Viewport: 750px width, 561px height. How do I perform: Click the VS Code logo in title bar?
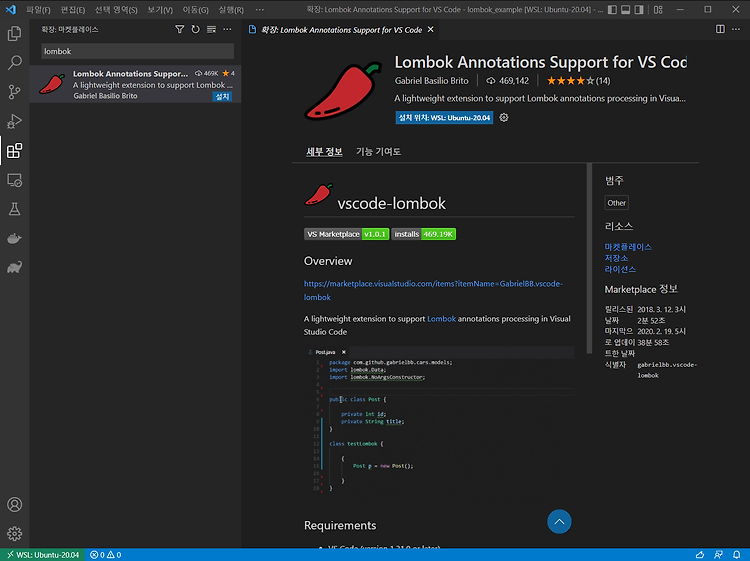coord(11,9)
